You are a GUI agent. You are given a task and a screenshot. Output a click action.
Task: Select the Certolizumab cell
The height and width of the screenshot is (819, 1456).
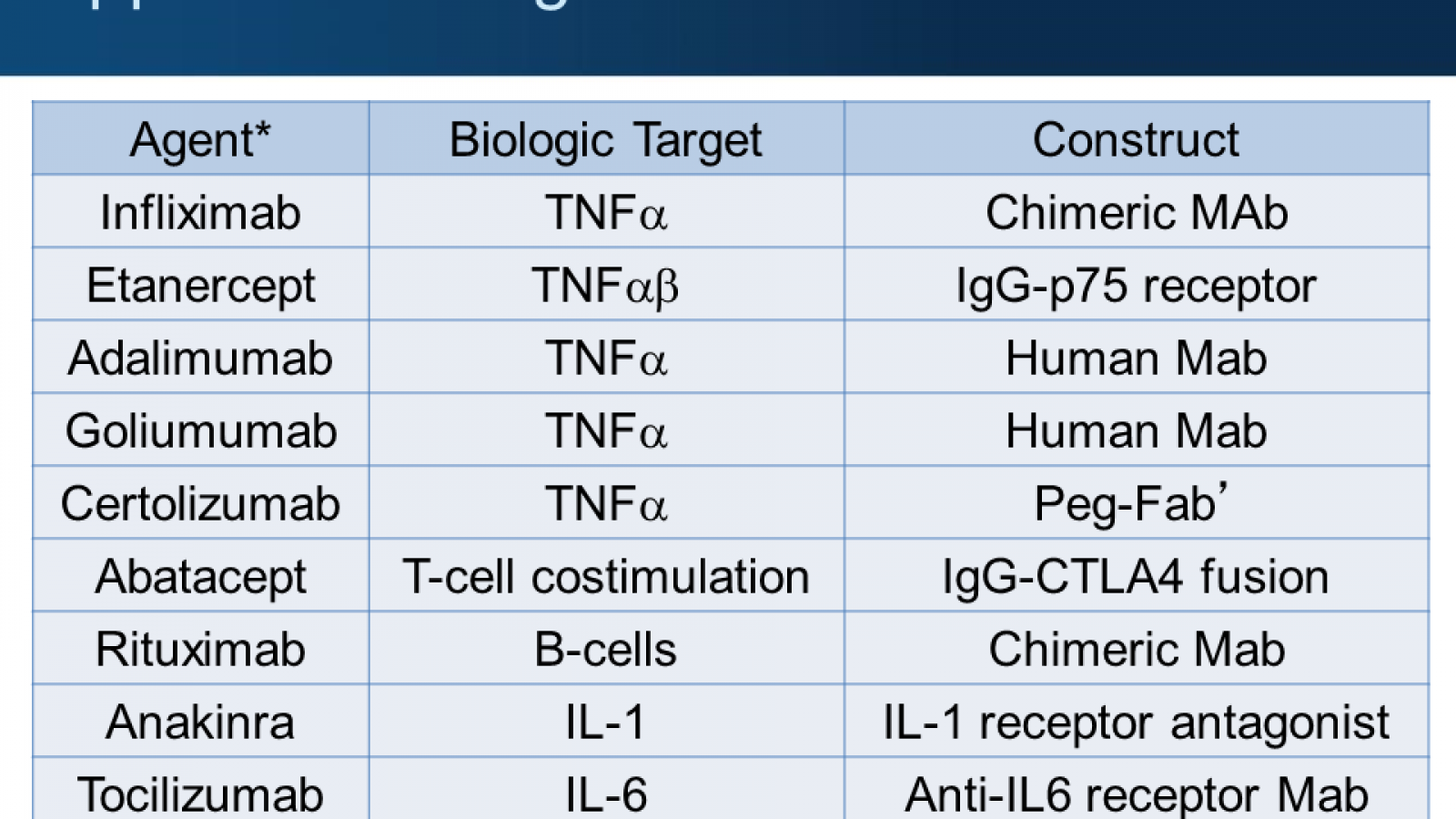200,504
